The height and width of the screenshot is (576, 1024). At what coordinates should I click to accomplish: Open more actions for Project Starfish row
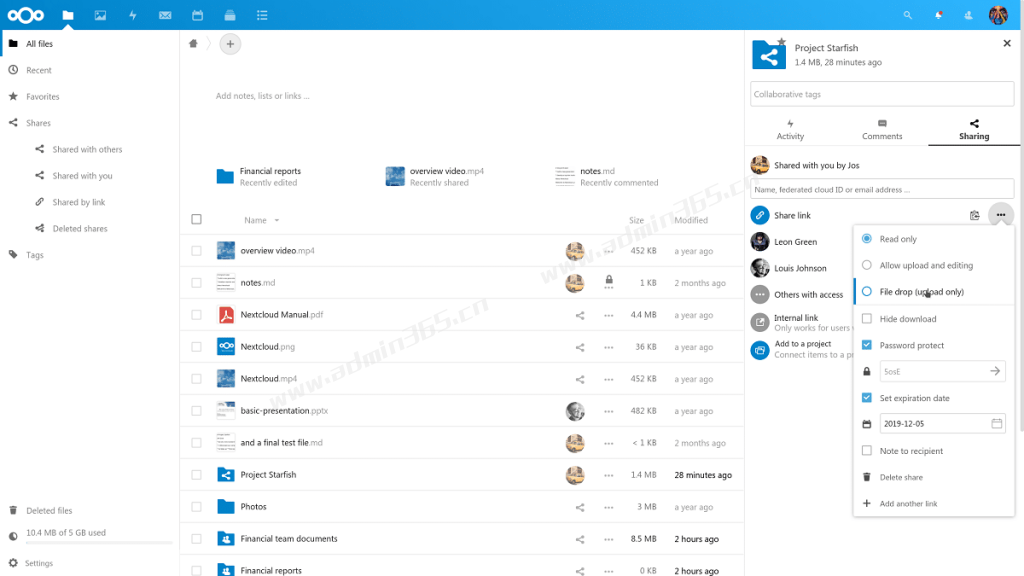tap(609, 475)
